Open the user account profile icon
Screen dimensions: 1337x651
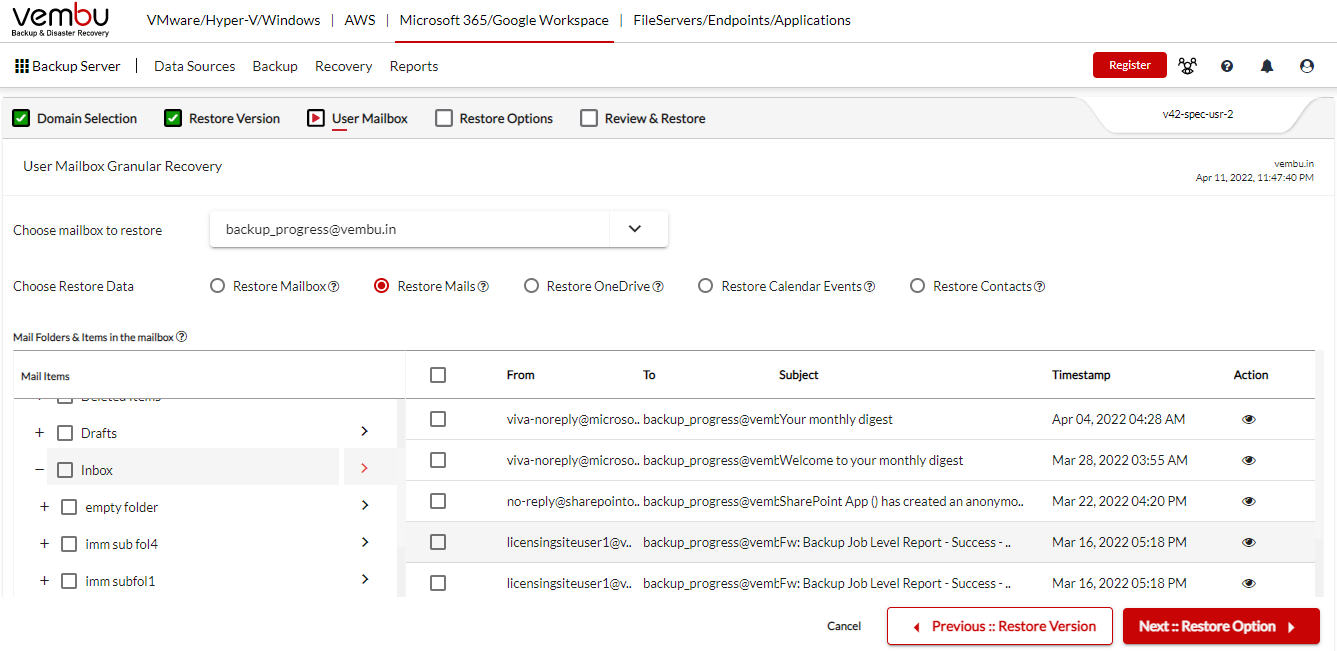tap(1307, 66)
